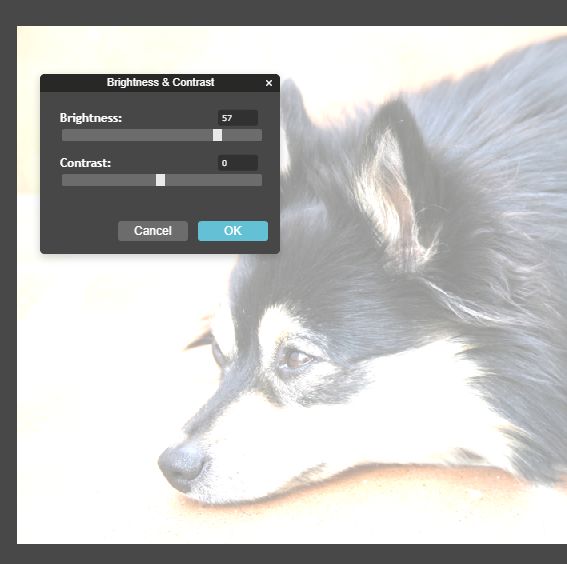567x564 pixels.
Task: Click the Brightness label text
Action: tap(91, 118)
